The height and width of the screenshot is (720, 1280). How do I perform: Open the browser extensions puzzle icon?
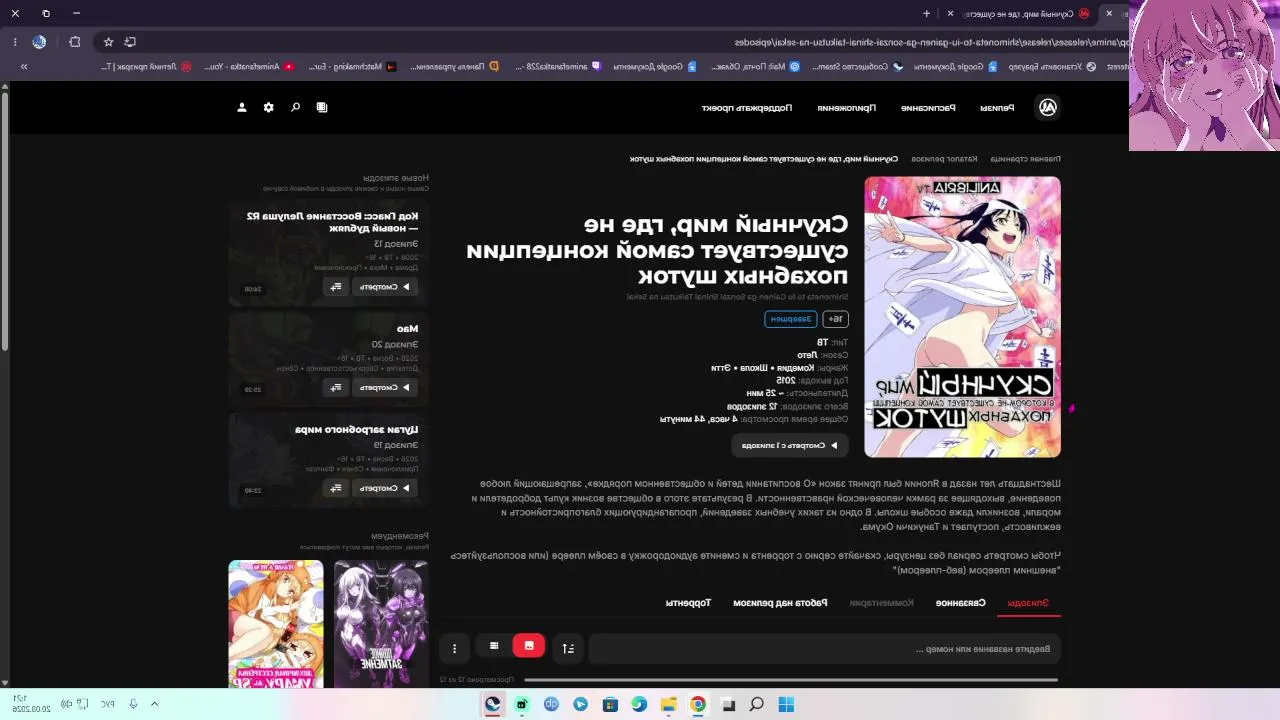coord(75,42)
